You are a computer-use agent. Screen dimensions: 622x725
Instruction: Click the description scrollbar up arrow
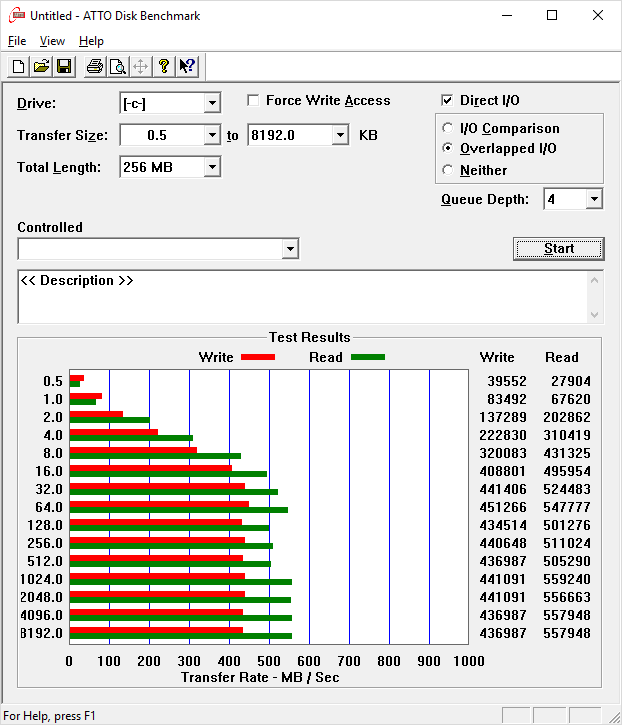(x=595, y=280)
